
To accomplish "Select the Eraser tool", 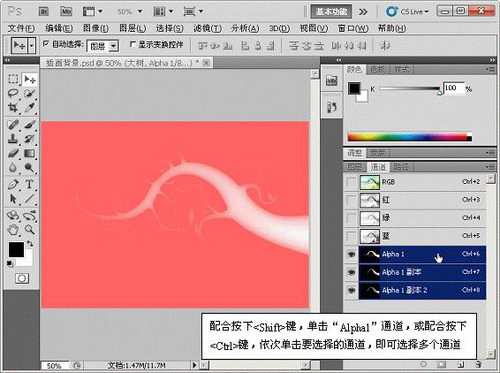I will pyautogui.click(x=13, y=153).
